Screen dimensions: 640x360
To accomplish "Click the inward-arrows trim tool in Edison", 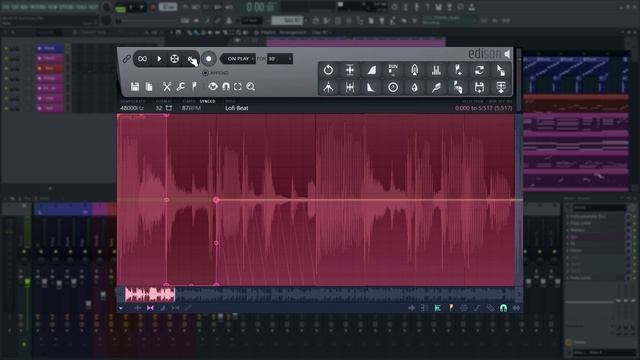I will [x=350, y=87].
